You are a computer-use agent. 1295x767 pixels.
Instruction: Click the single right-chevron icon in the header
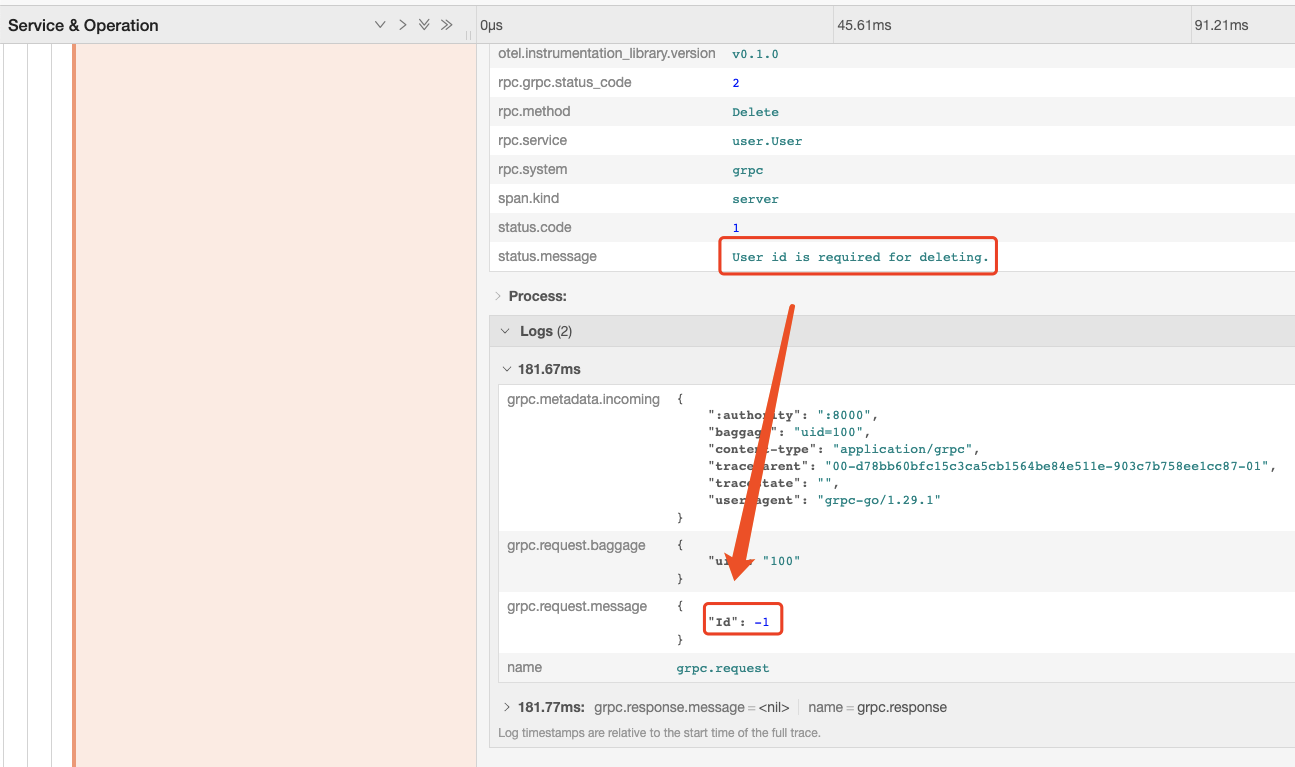pyautogui.click(x=402, y=25)
